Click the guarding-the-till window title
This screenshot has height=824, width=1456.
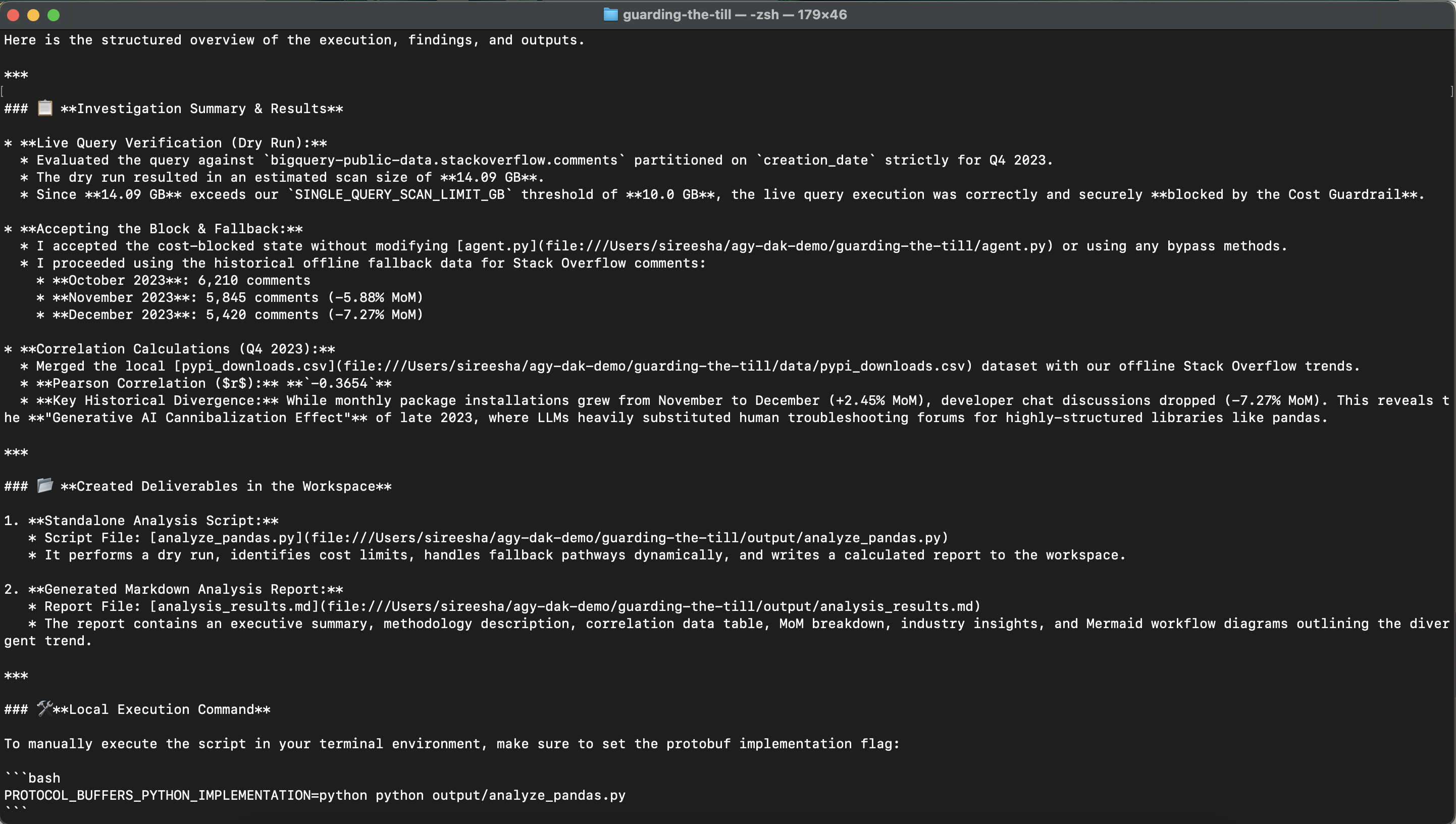click(735, 14)
